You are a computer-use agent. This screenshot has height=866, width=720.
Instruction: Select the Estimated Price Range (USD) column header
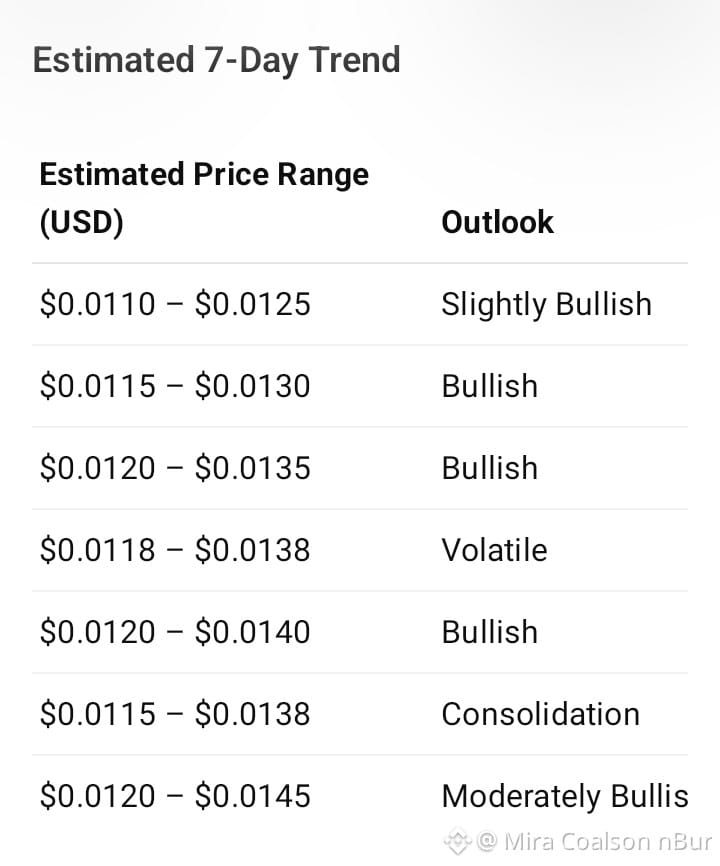point(204,198)
